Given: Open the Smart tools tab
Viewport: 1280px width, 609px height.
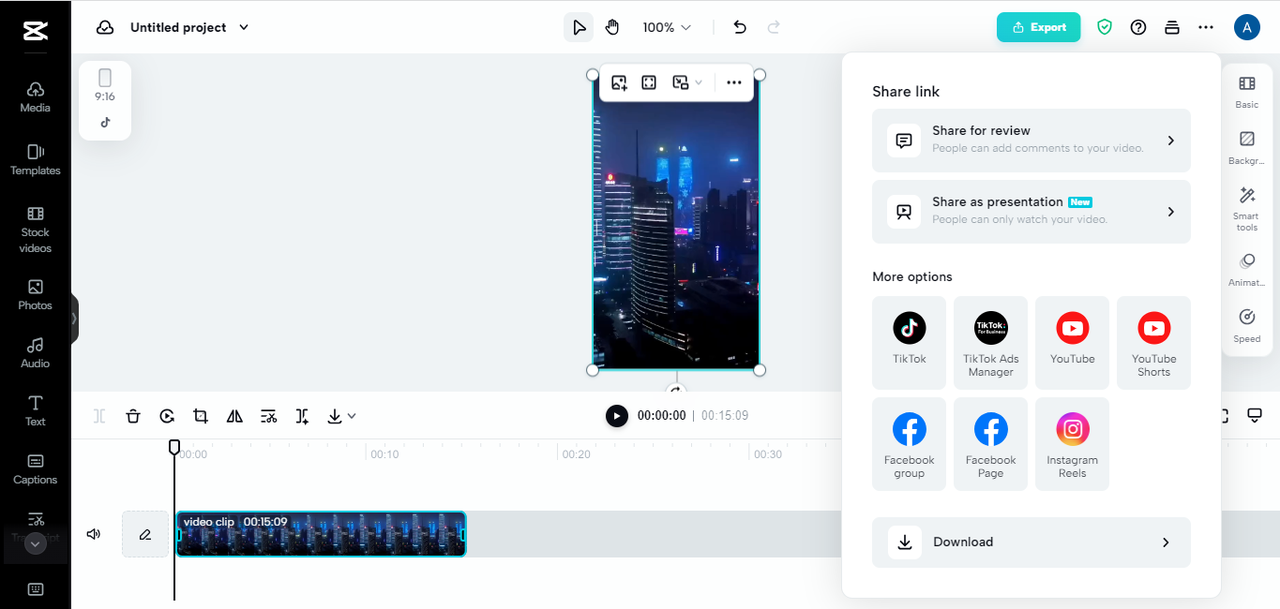Looking at the screenshot, I should coord(1247,209).
